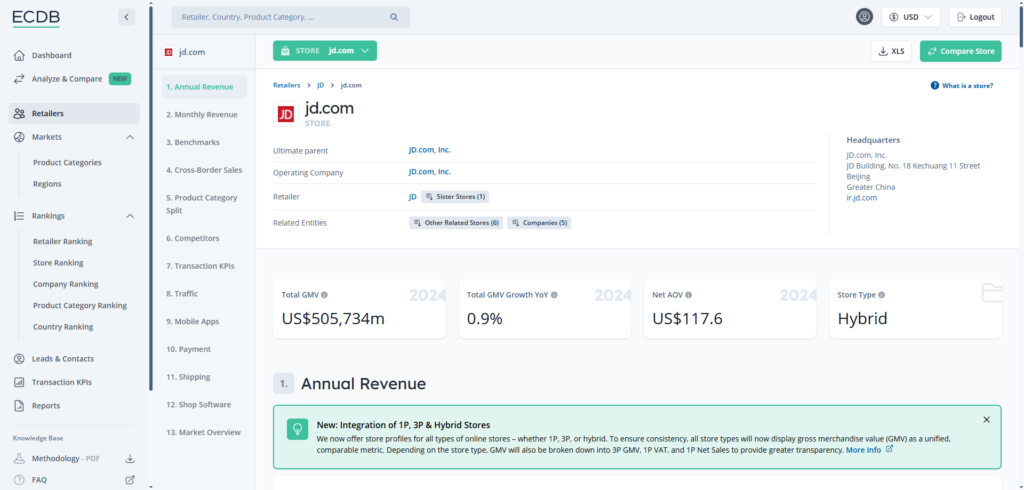Click the Total GMV info icon
Screen dimensions: 1024x490
(324, 295)
